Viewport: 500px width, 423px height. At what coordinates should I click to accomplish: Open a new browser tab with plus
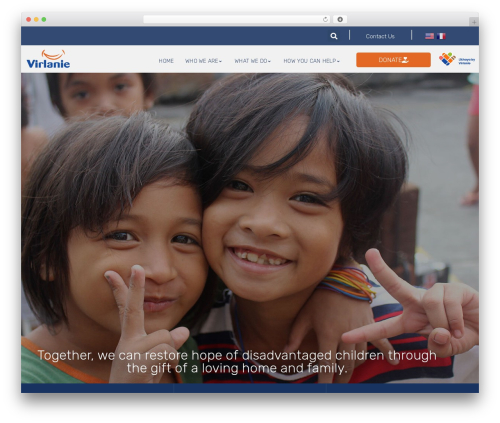point(474,22)
